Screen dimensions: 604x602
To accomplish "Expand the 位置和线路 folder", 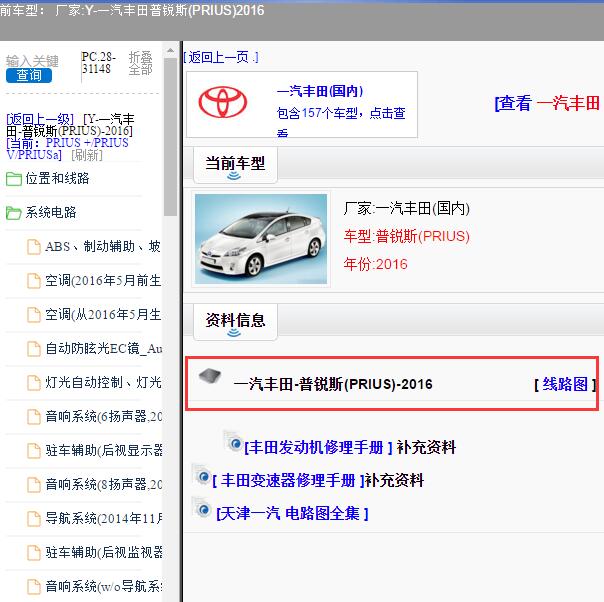I will (x=57, y=178).
